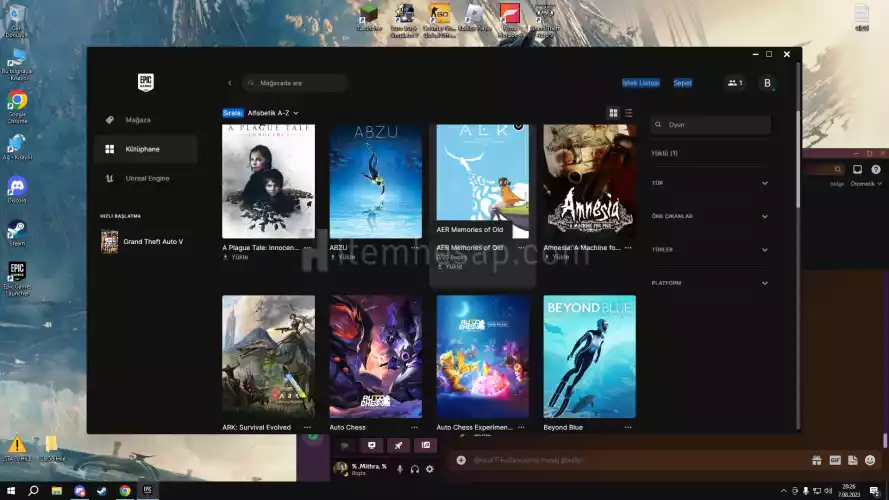The height and width of the screenshot is (500, 889).
Task: Open the friends list icon
Action: click(735, 83)
